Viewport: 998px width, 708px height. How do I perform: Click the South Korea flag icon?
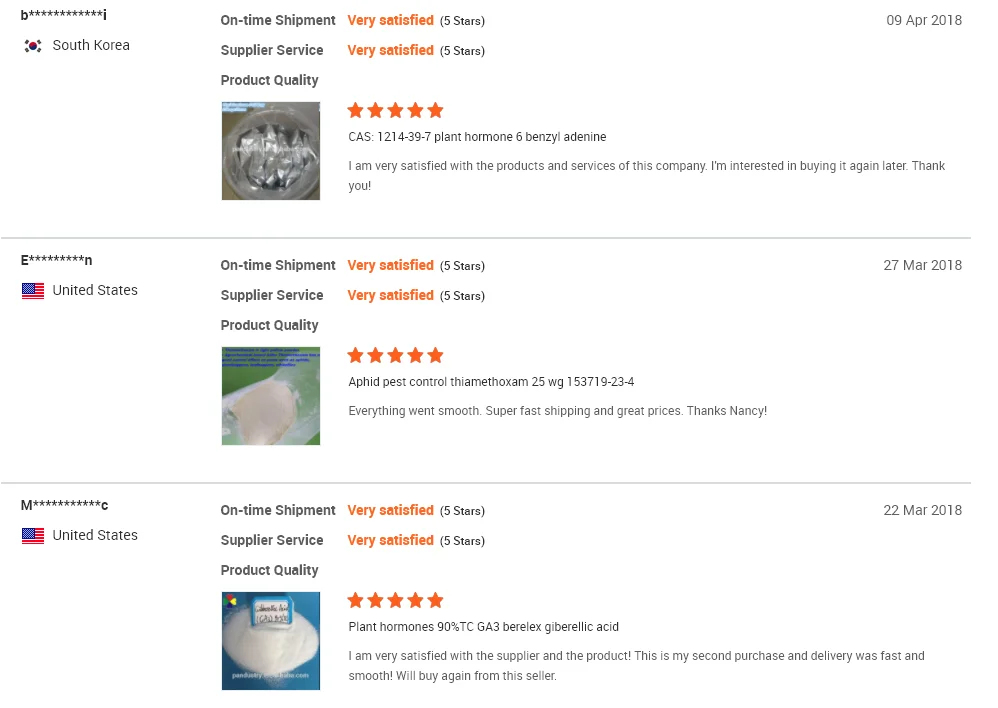[33, 46]
